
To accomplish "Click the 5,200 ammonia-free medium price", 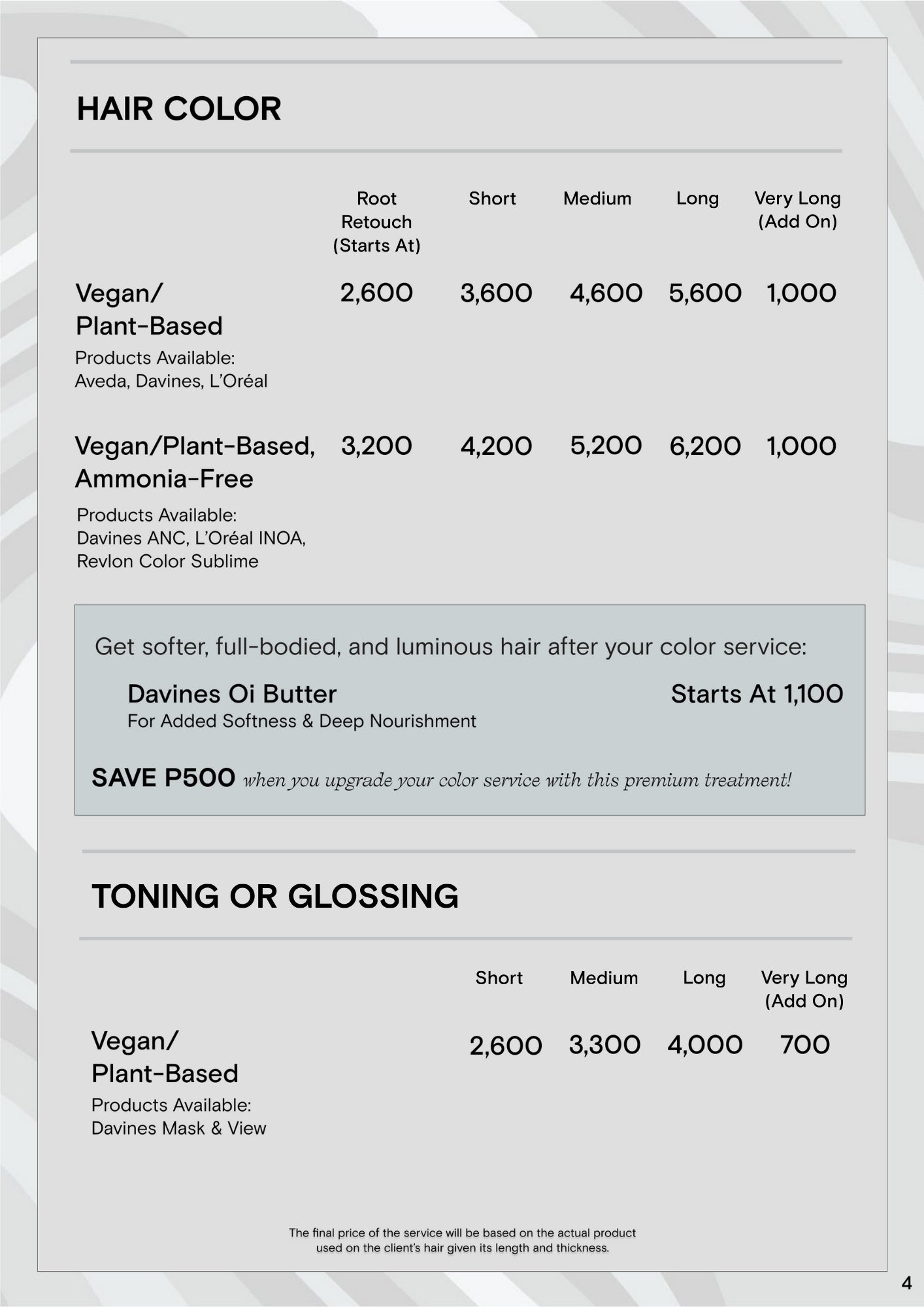I will [606, 446].
